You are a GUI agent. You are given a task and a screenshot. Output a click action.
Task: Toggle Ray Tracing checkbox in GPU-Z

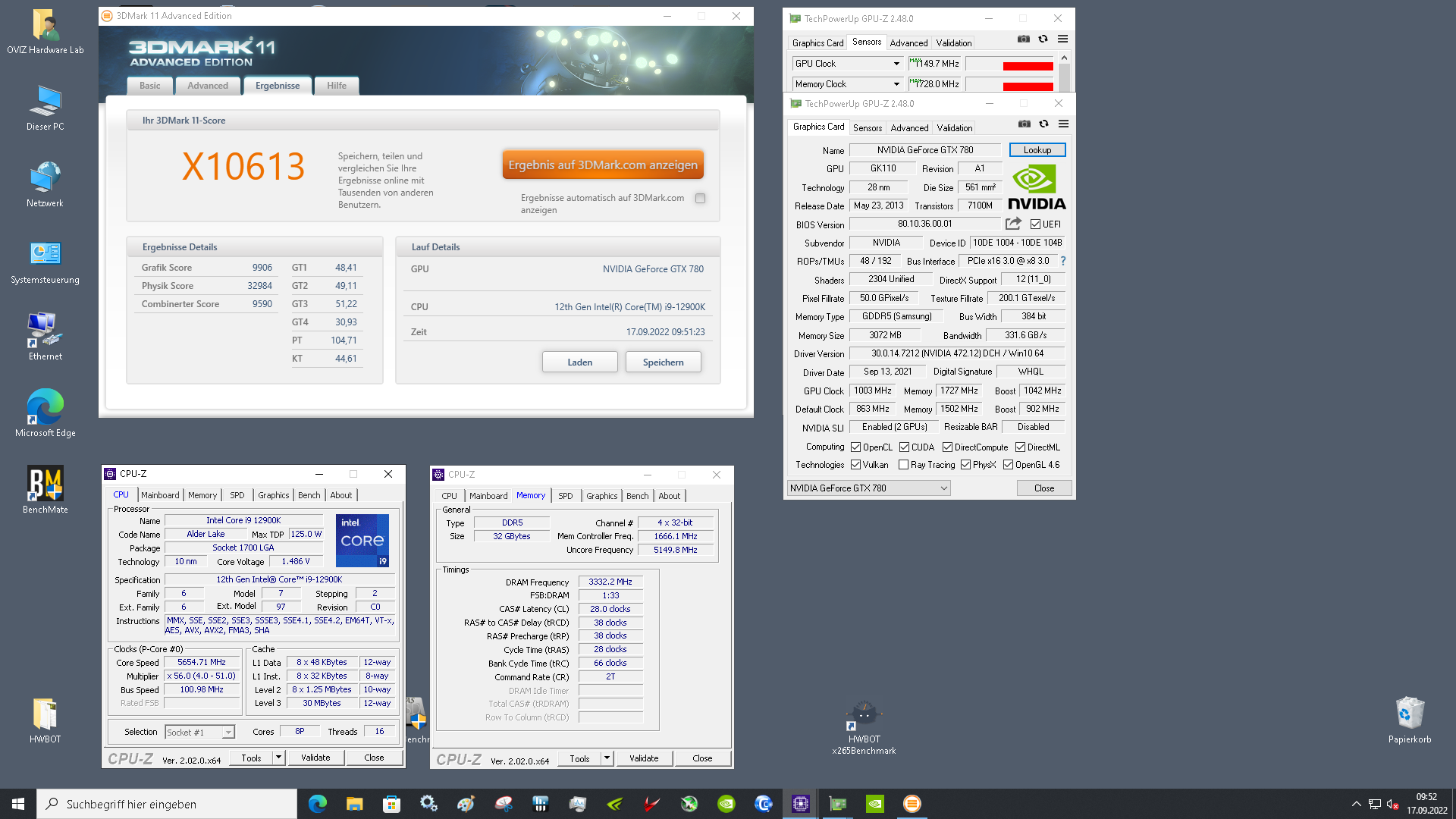[903, 465]
